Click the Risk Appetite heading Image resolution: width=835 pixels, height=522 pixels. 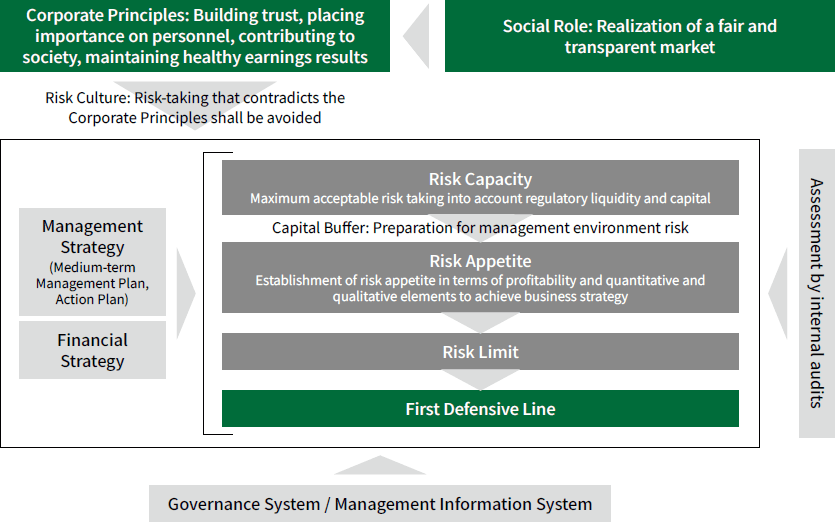pyautogui.click(x=480, y=262)
